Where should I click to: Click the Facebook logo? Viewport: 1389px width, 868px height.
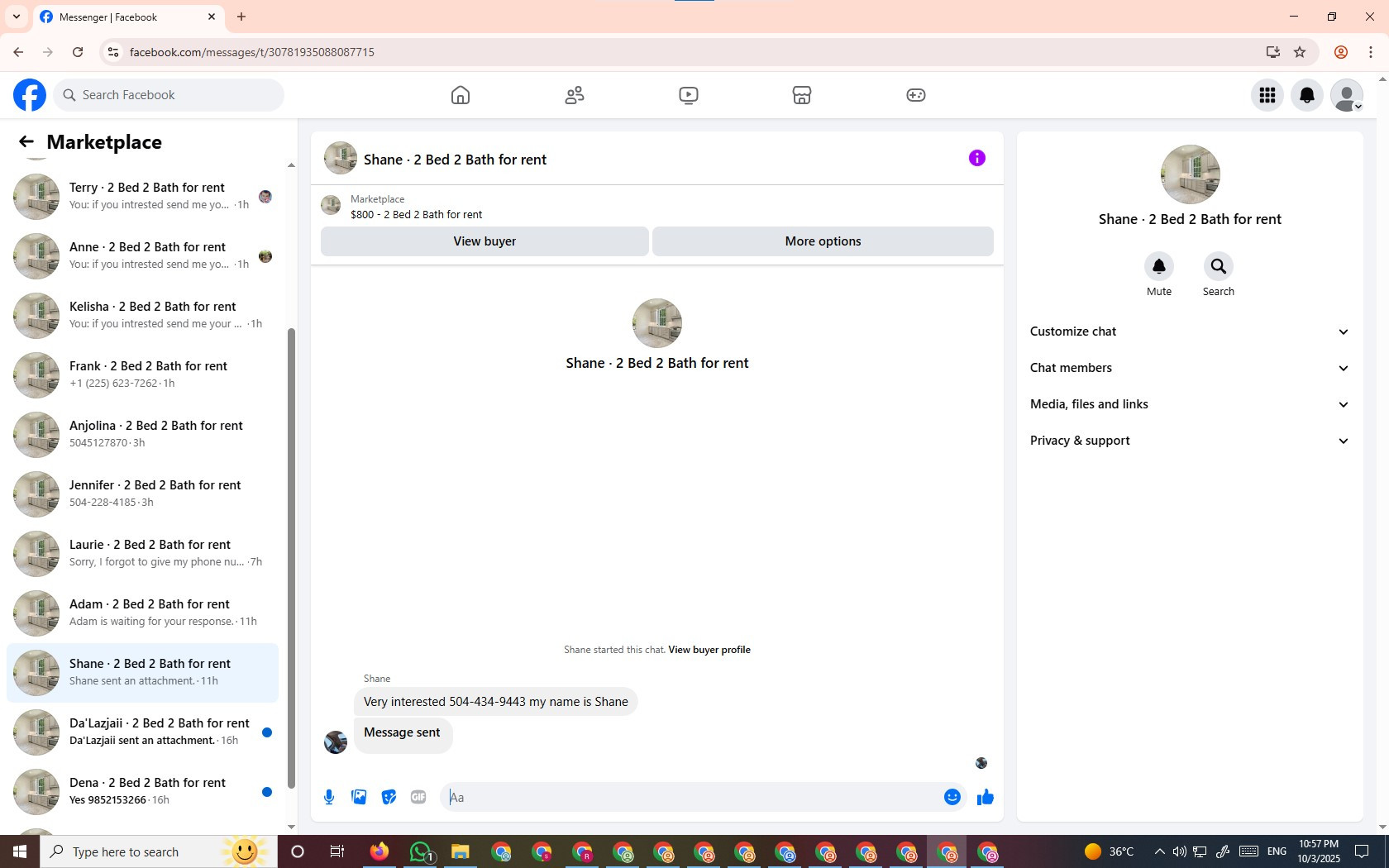[x=30, y=95]
